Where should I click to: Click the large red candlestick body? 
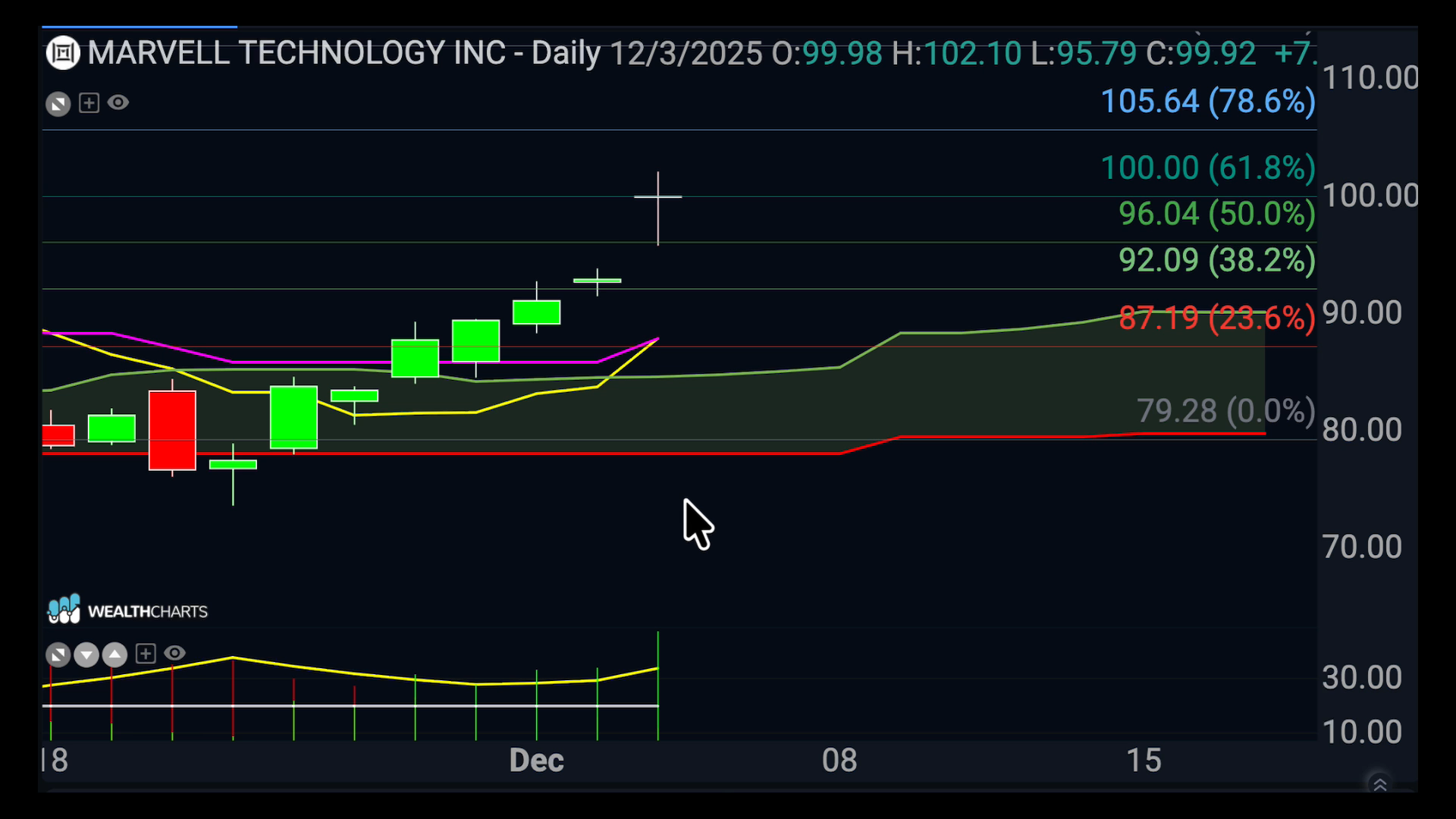[x=172, y=430]
